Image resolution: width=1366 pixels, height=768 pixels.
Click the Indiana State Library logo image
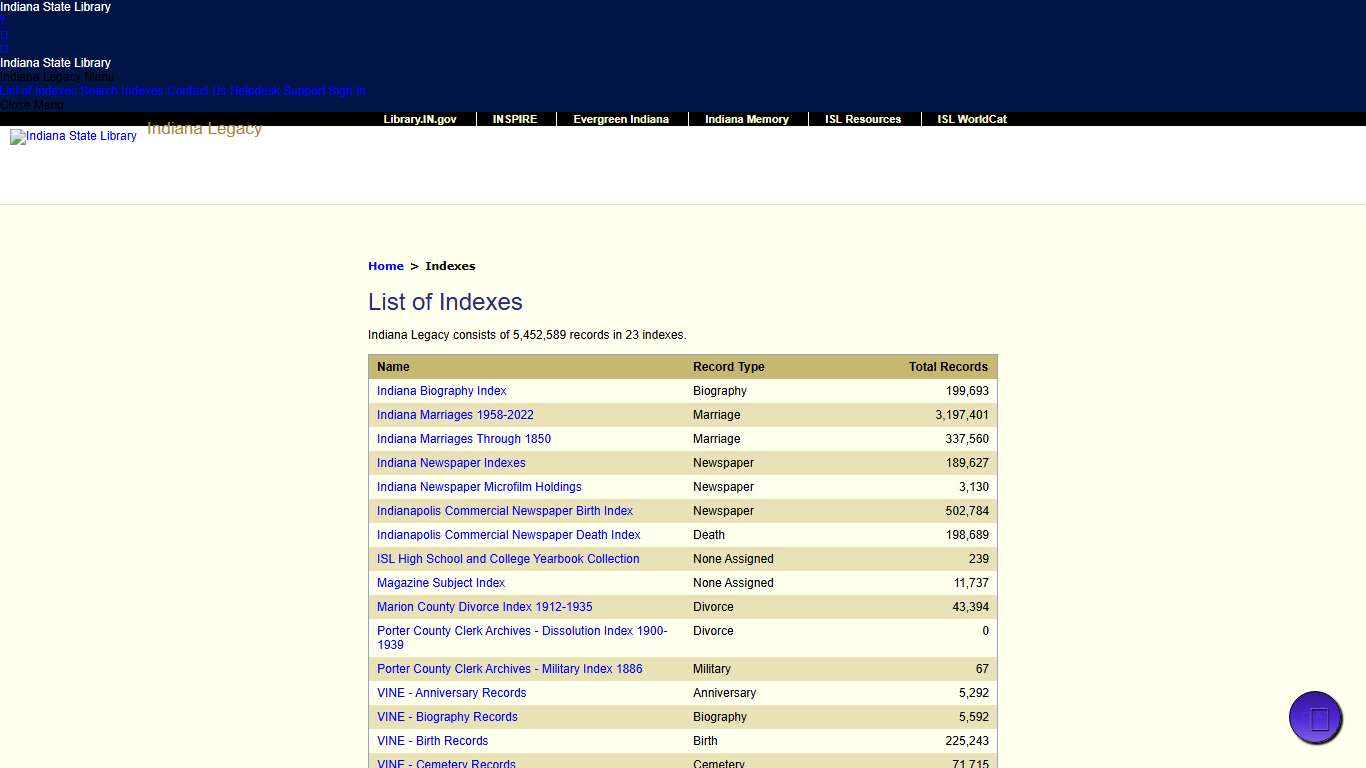click(x=73, y=137)
